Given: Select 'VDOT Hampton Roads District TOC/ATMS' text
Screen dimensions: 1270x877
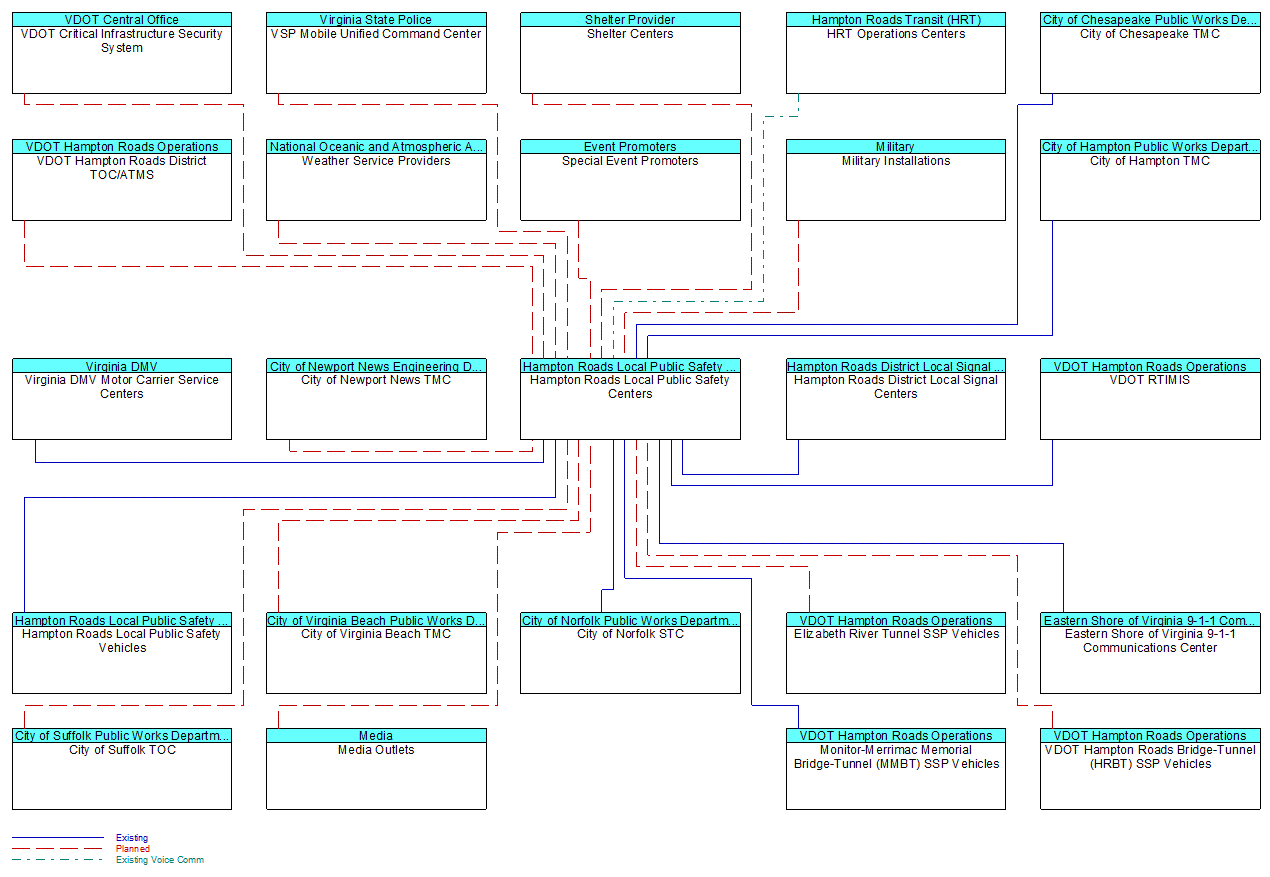Looking at the screenshot, I should (122, 168).
